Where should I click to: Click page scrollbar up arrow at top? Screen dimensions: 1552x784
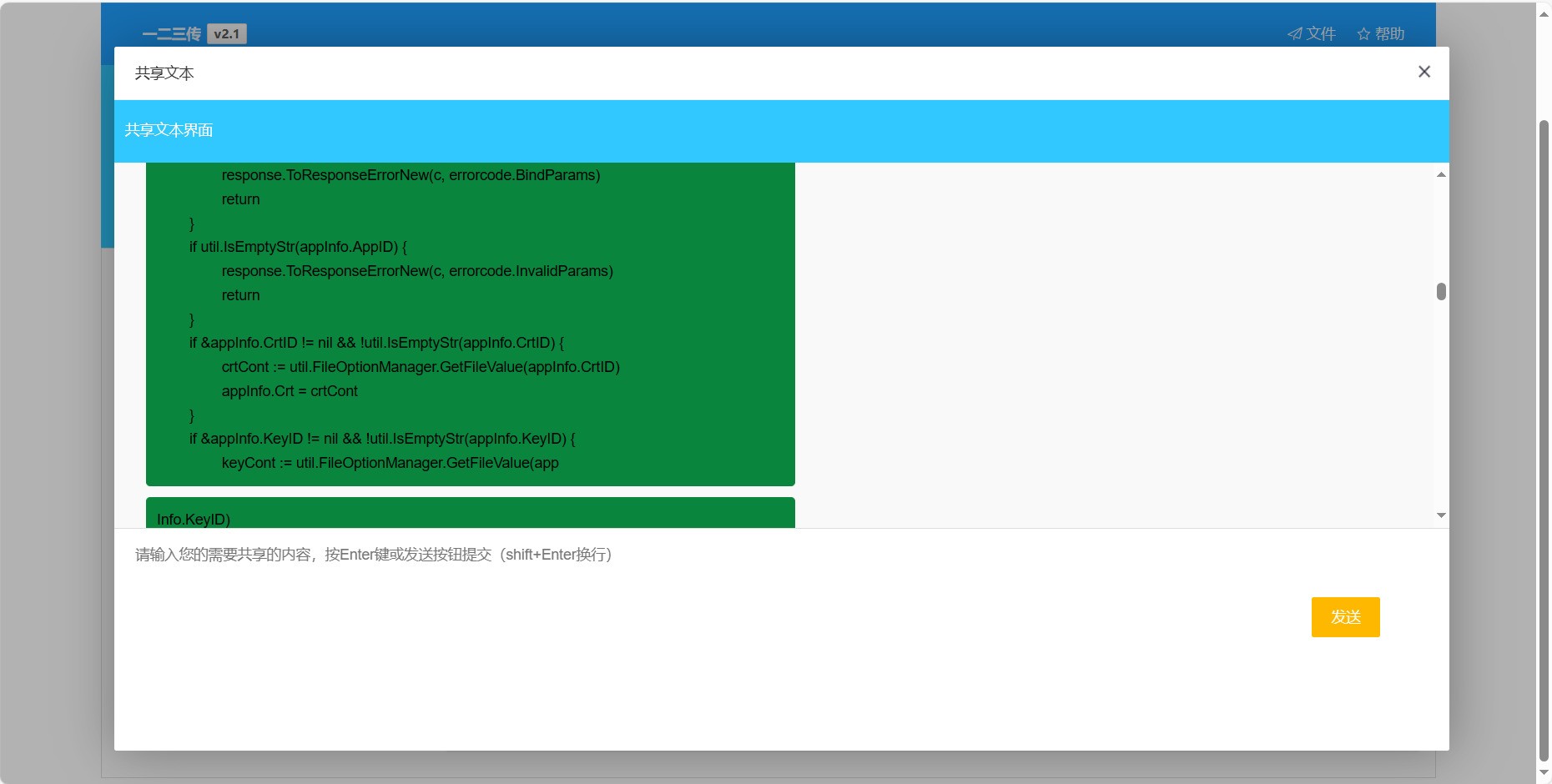(x=1544, y=12)
